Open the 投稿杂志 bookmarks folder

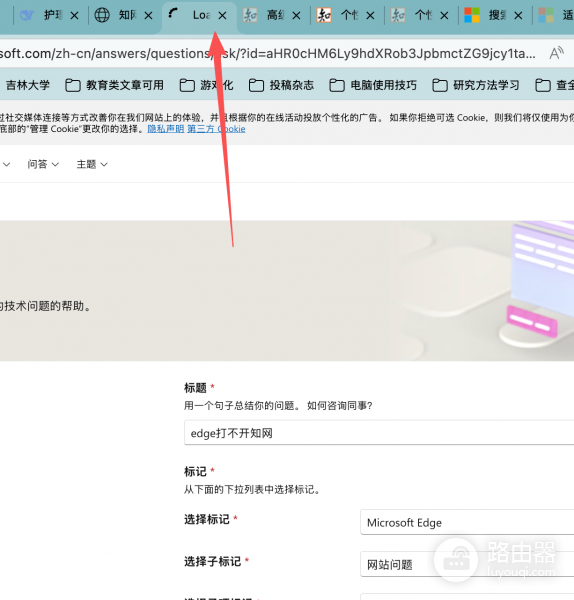click(x=281, y=85)
